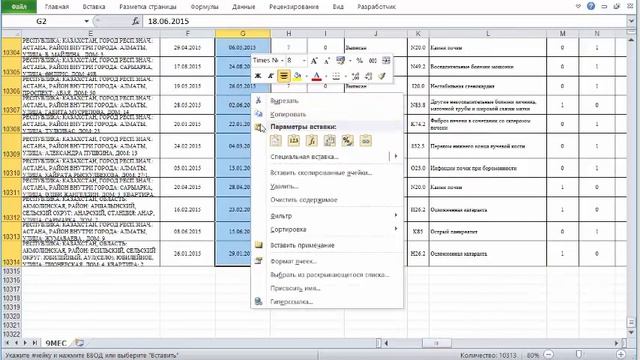This screenshot has height=360, width=640.
Task: Open the Times New Roman font name dropdown
Action: [282, 60]
